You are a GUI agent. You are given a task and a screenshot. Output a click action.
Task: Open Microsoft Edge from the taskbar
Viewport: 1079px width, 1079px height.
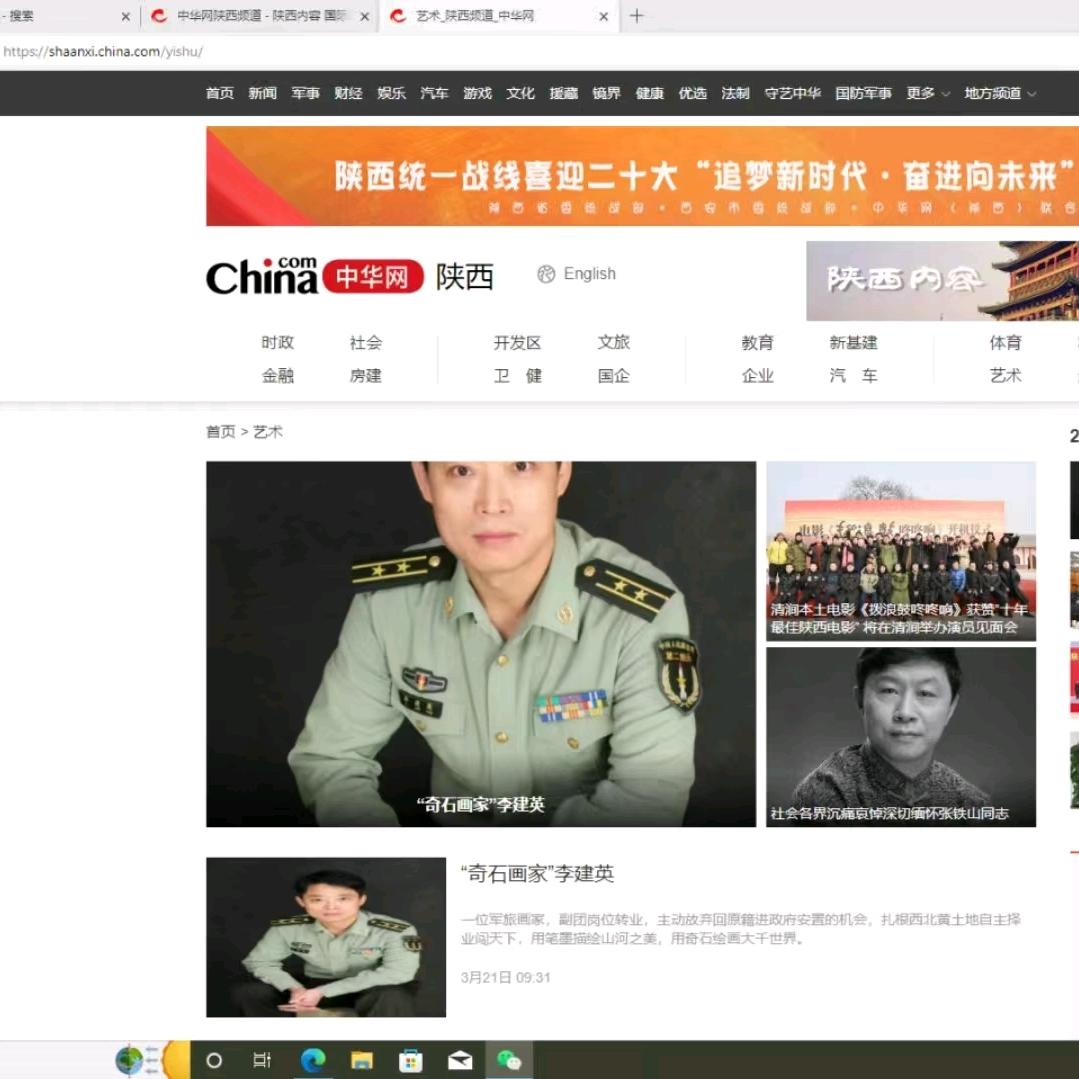click(312, 1061)
